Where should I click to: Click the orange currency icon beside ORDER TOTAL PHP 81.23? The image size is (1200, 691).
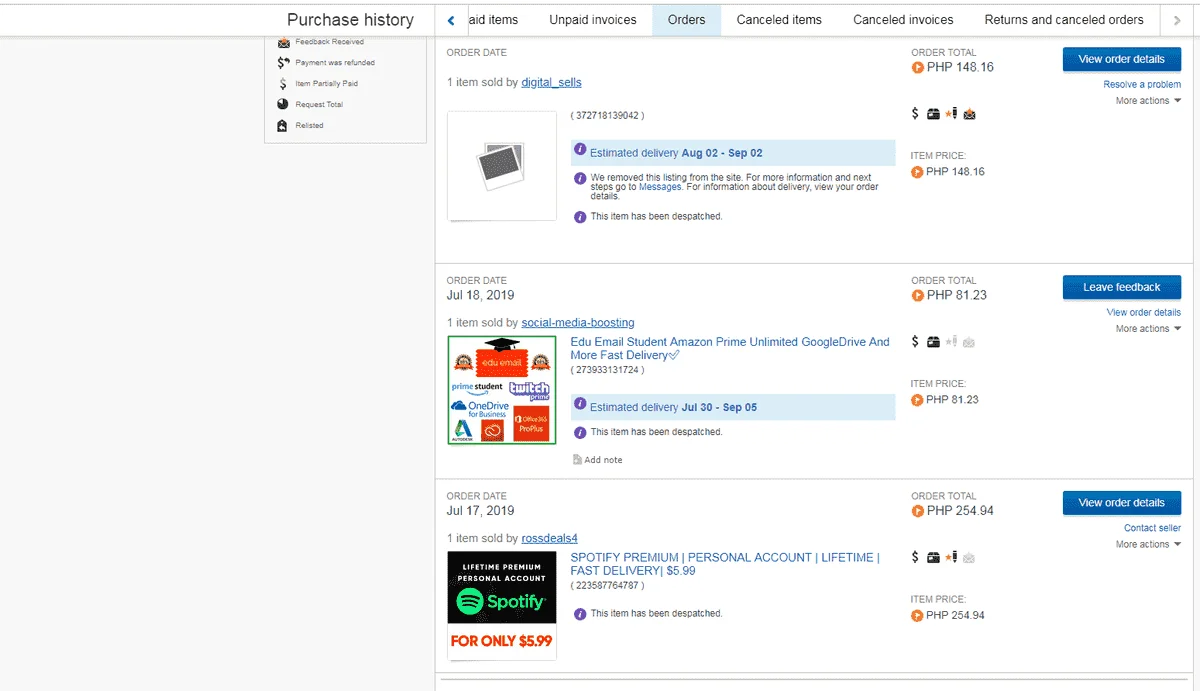[x=918, y=295]
